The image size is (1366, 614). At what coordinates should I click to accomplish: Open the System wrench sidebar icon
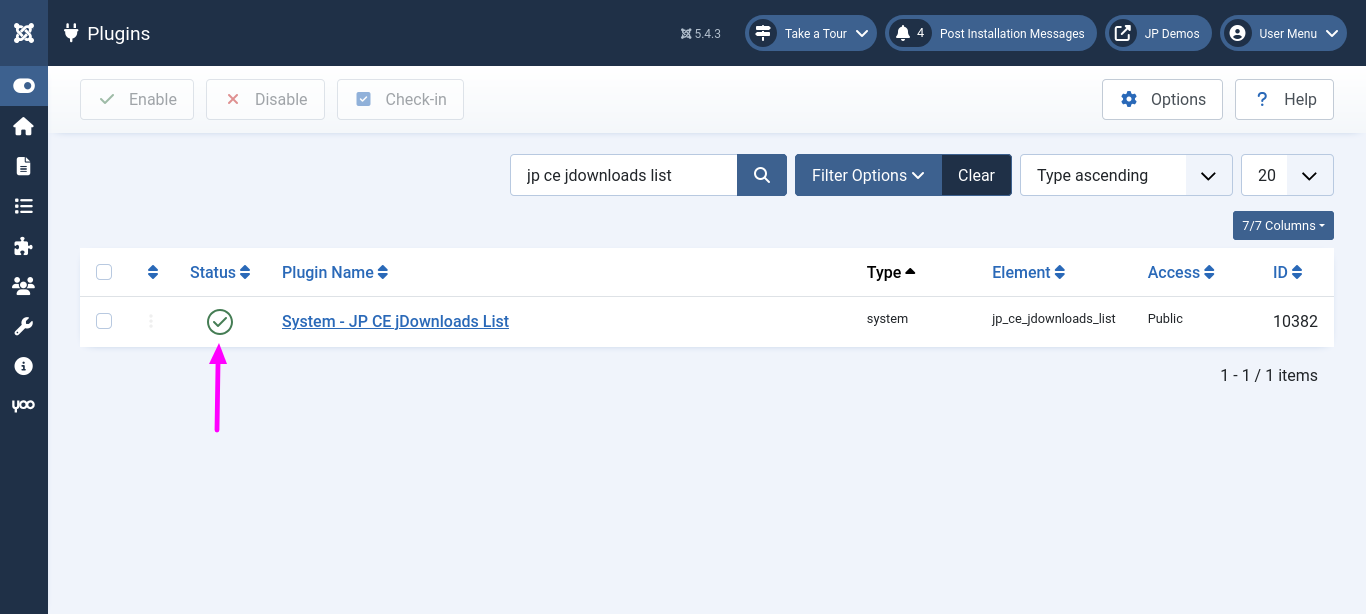click(x=24, y=326)
